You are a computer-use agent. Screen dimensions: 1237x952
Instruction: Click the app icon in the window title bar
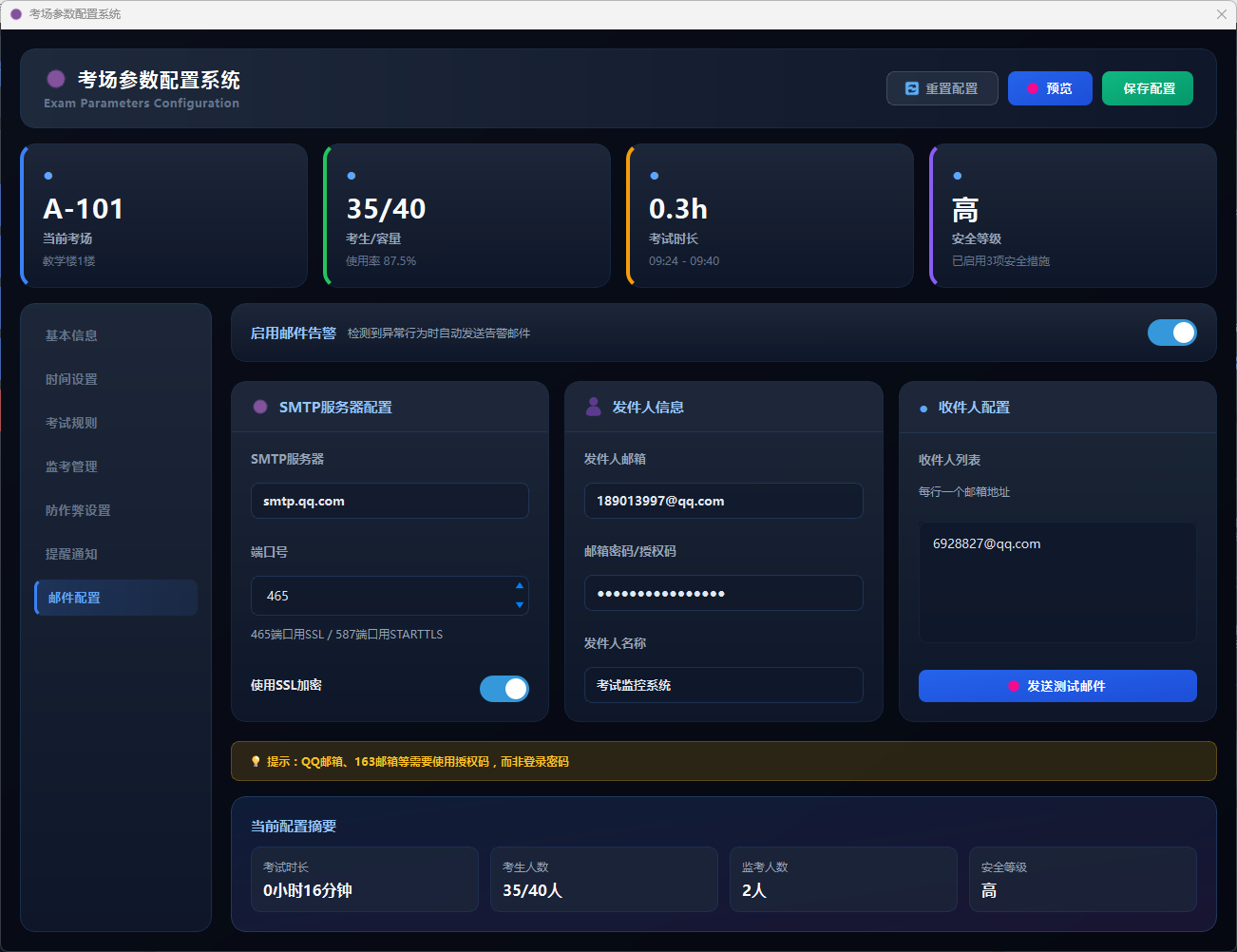pos(15,14)
